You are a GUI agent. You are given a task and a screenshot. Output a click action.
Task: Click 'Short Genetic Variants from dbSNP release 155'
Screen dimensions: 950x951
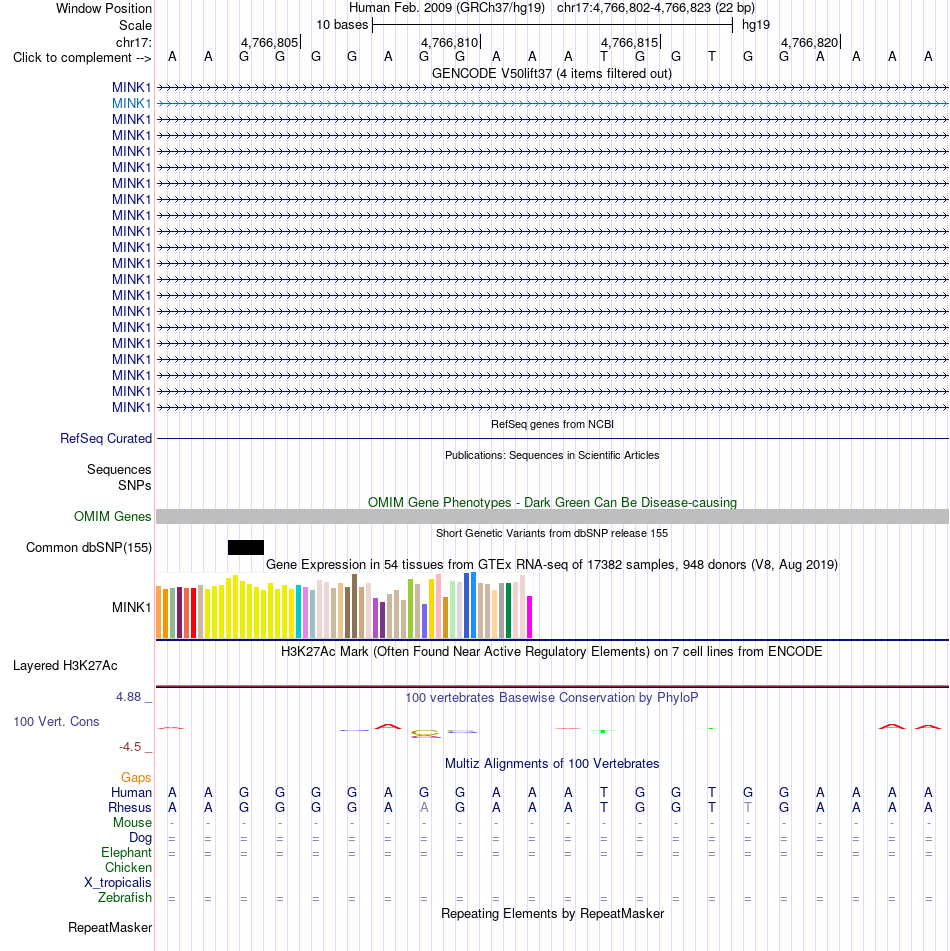click(551, 534)
